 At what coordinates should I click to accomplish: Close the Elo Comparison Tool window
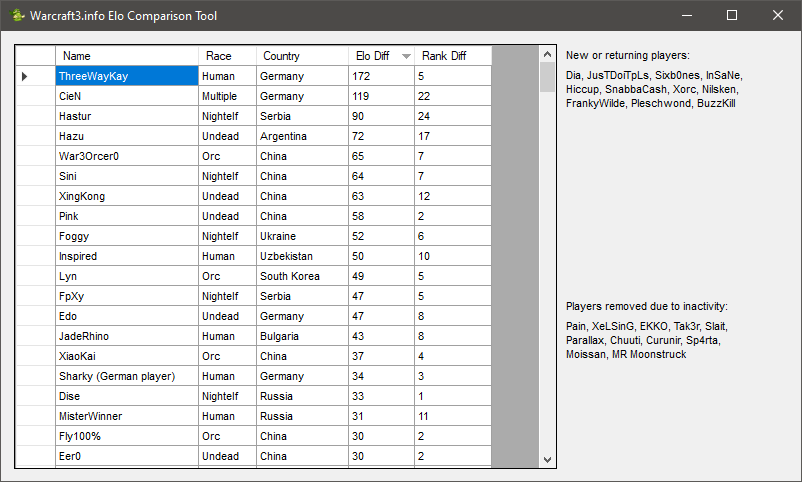click(777, 15)
